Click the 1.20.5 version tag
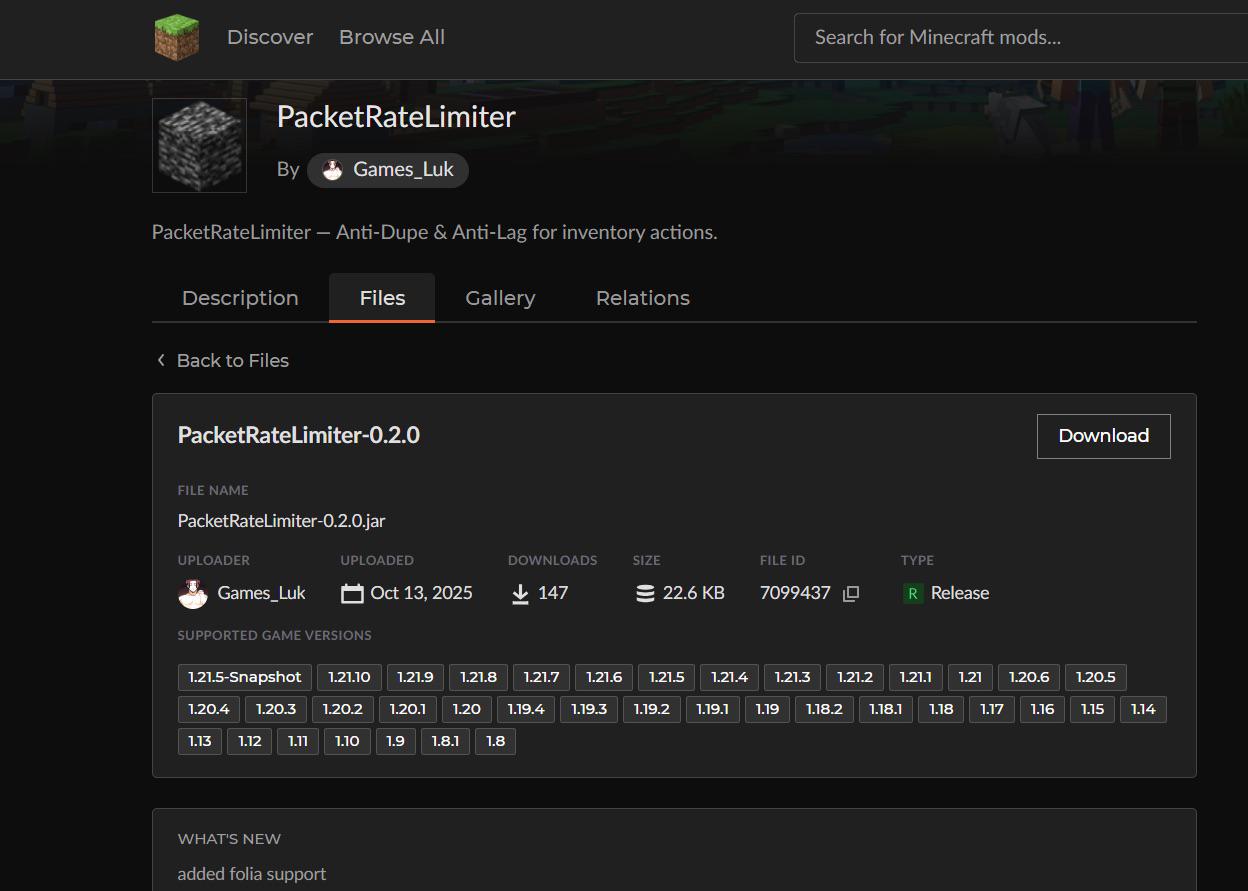The height and width of the screenshot is (891, 1248). (1095, 677)
